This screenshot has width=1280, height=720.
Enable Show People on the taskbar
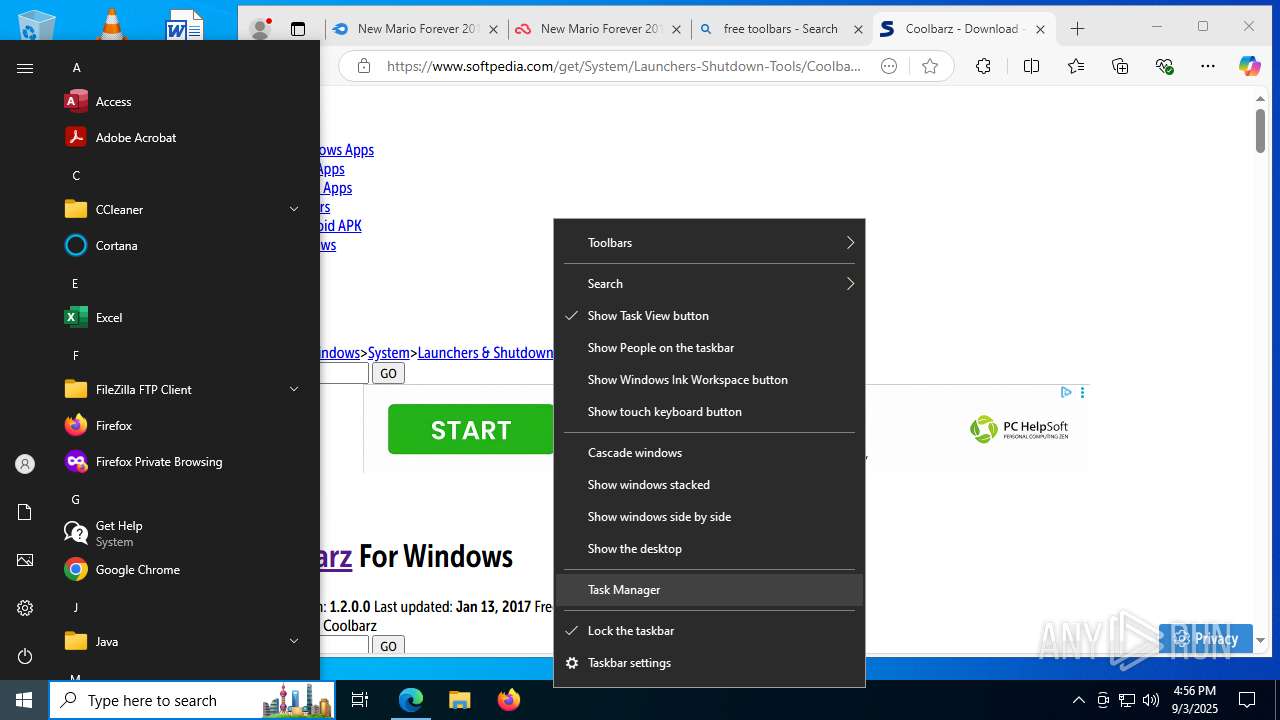click(709, 347)
